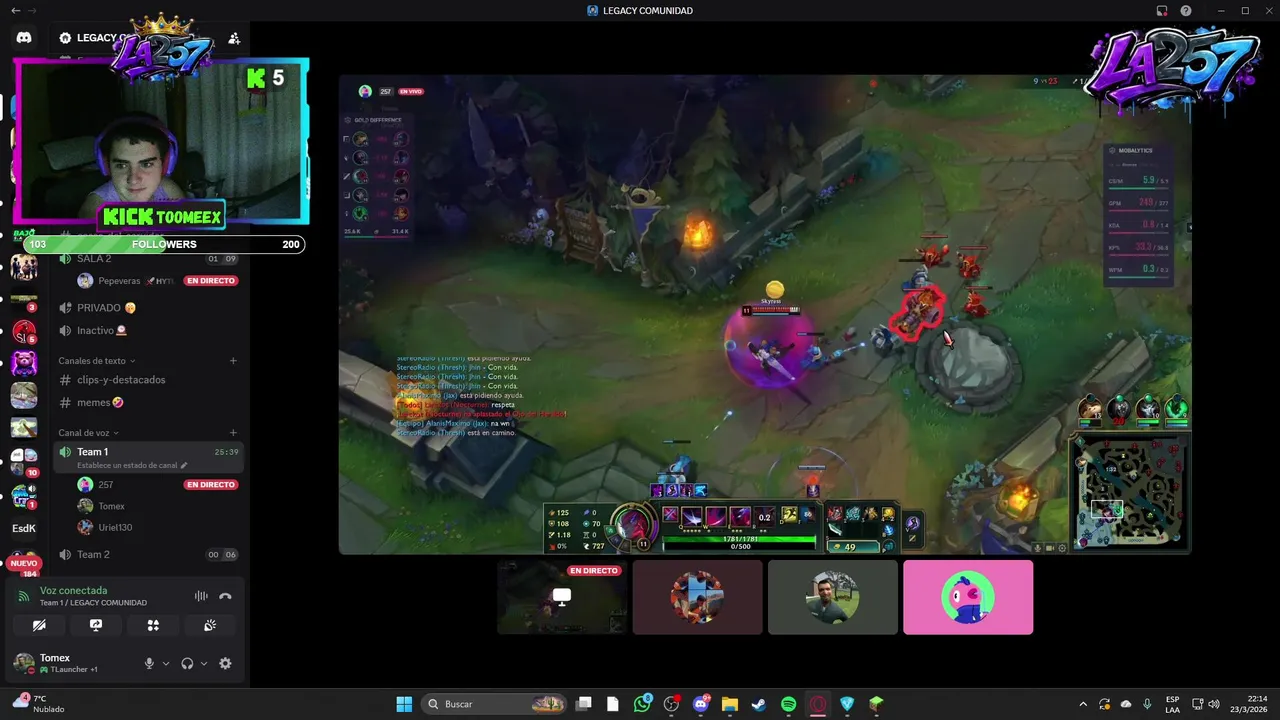Select the pink participant tile
1280x720 pixels.
coord(968,597)
